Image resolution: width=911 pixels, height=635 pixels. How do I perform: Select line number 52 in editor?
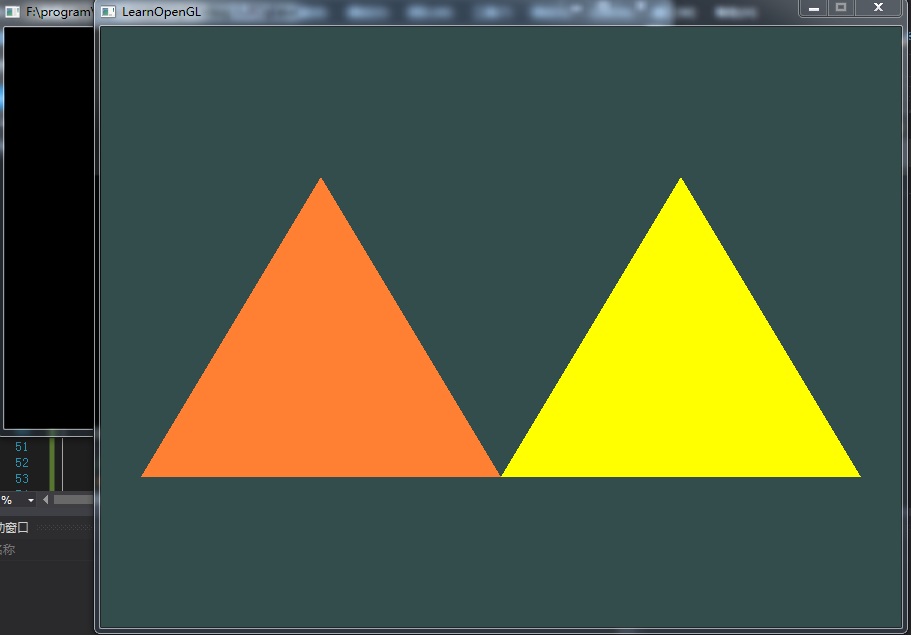click(22, 463)
